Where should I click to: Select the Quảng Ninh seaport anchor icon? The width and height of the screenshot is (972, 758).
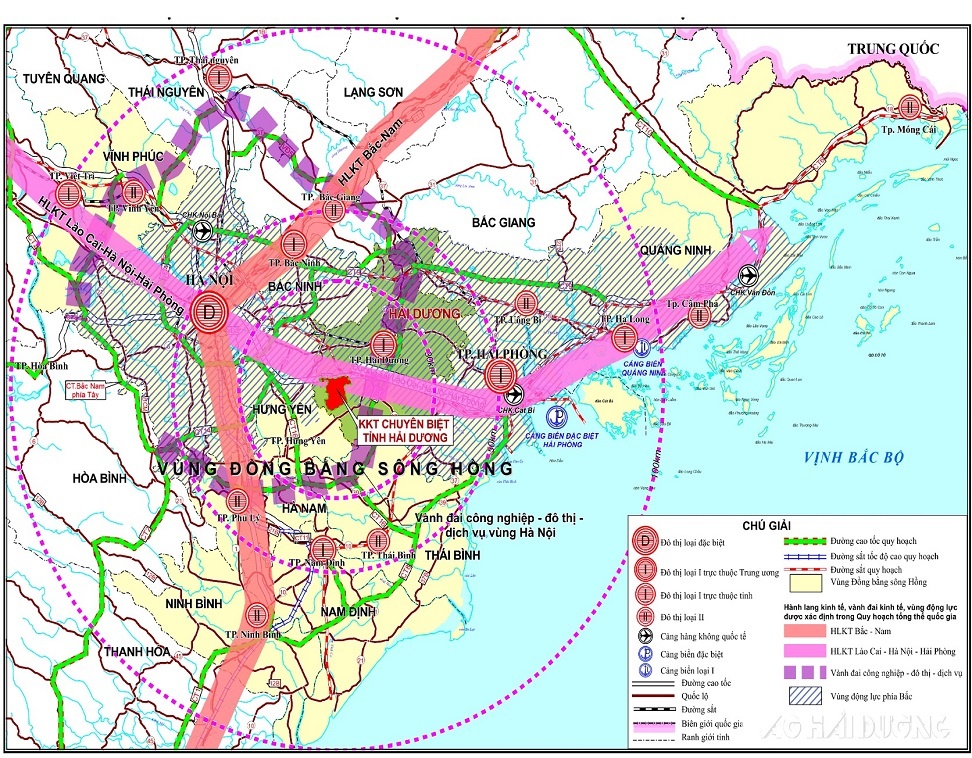(x=643, y=347)
